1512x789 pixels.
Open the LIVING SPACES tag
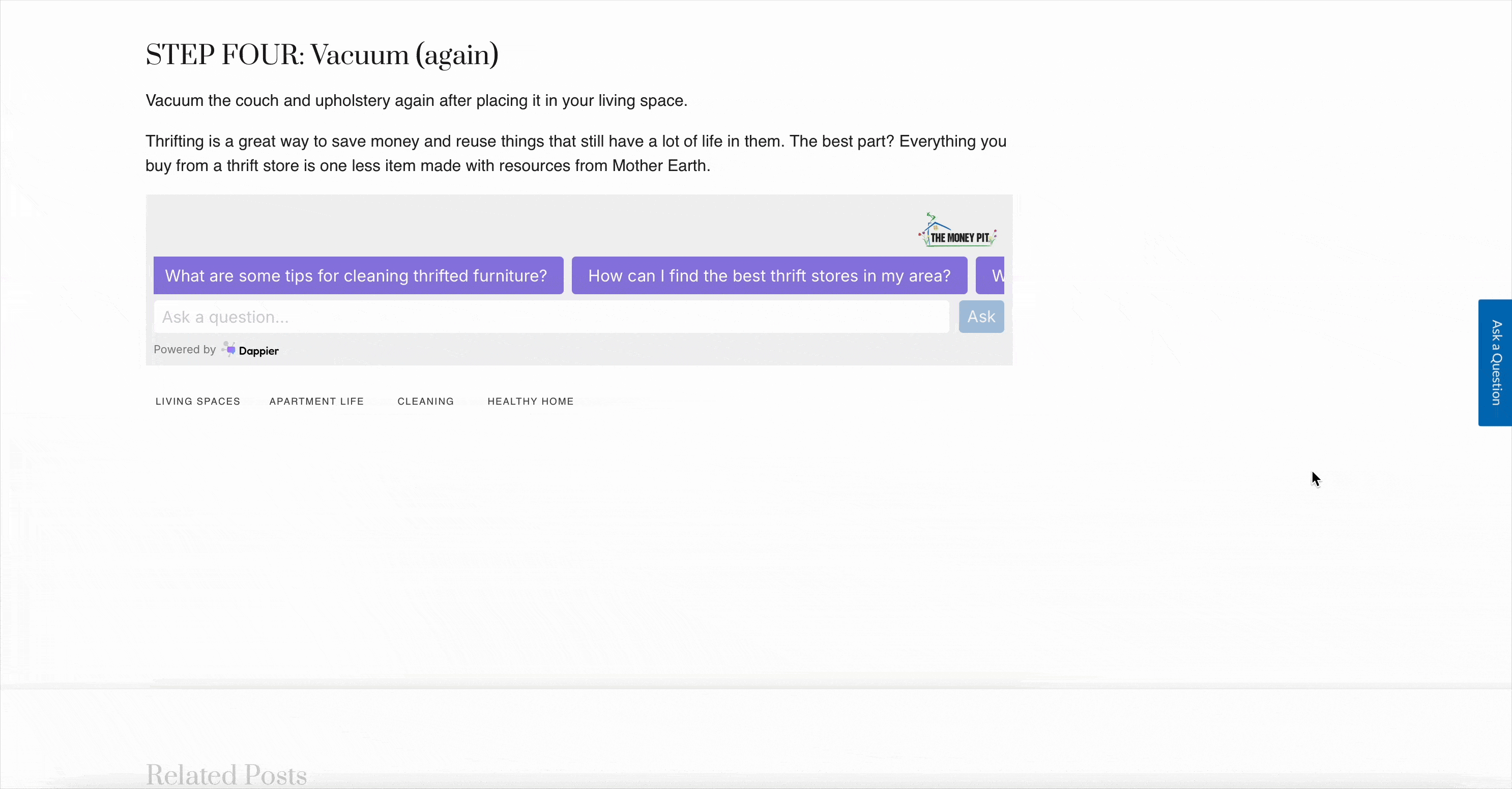[198, 401]
